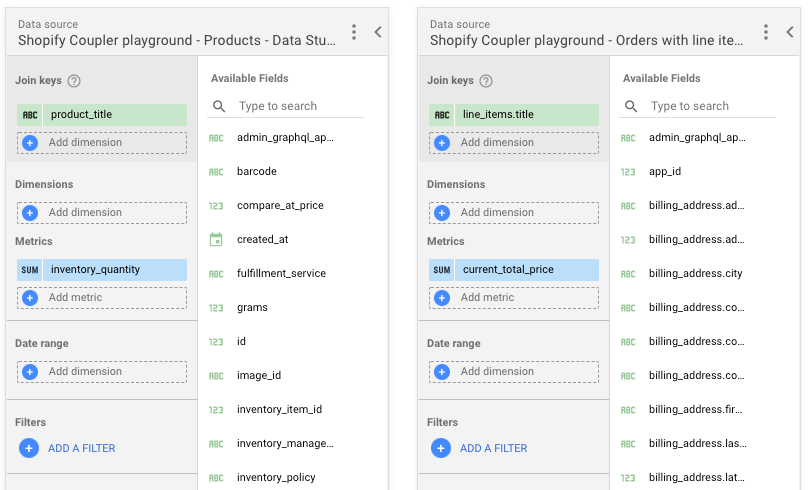Select admin_graphql_ap... field in Products list
The image size is (811, 490).
tap(286, 138)
